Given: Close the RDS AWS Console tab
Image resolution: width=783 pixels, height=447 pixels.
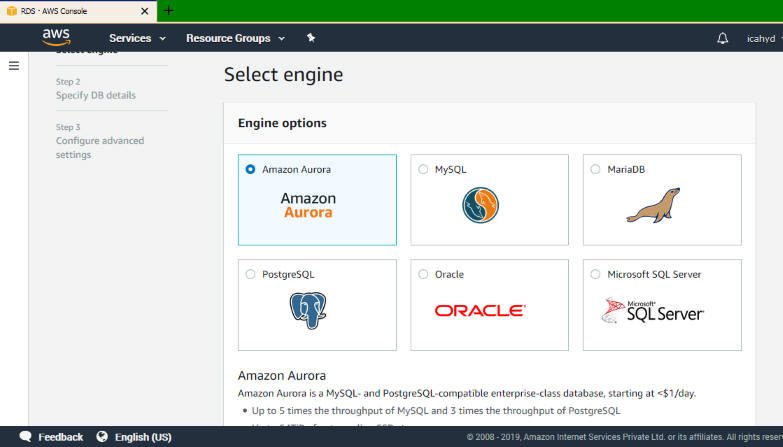Looking at the screenshot, I should pyautogui.click(x=144, y=11).
